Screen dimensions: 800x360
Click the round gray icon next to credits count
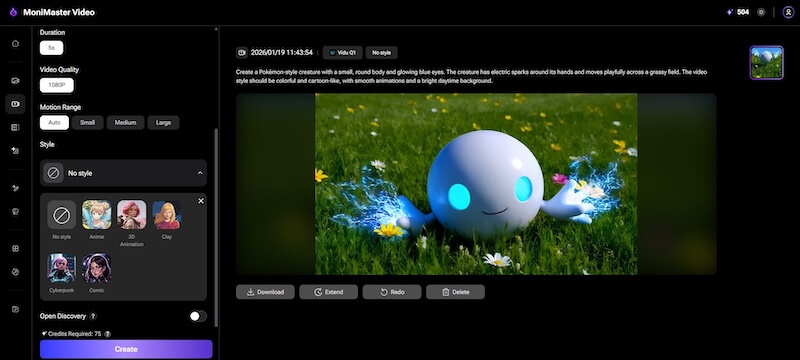761,12
